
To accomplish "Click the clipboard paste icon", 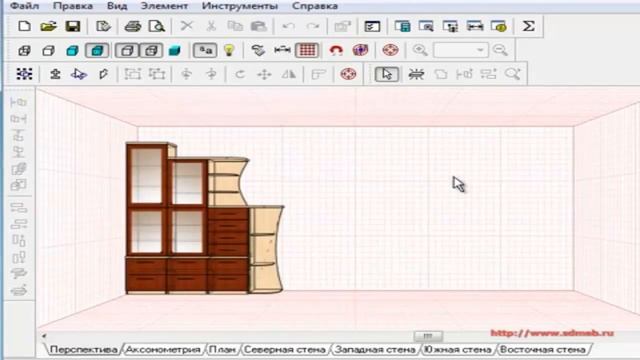I will coord(259,27).
